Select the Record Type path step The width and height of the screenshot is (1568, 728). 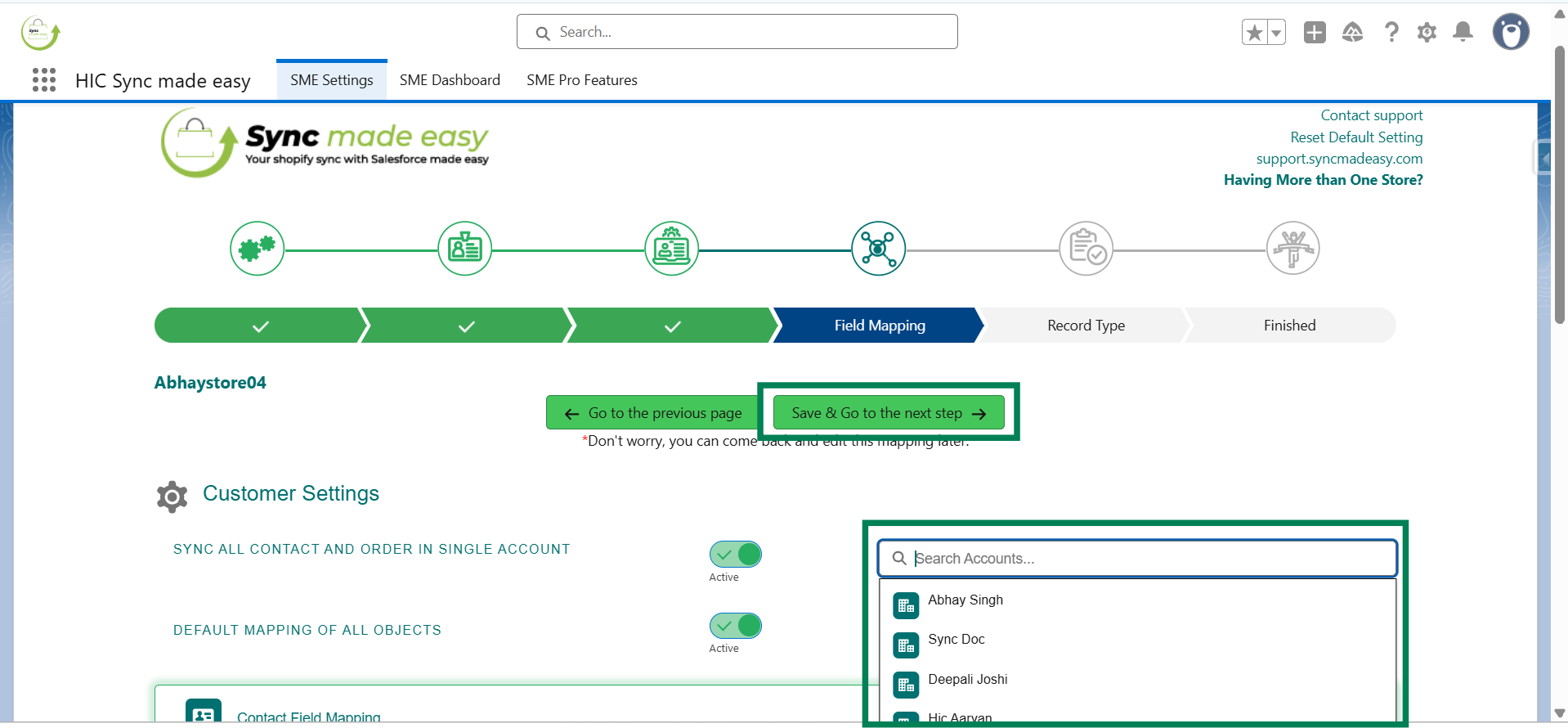(1086, 326)
